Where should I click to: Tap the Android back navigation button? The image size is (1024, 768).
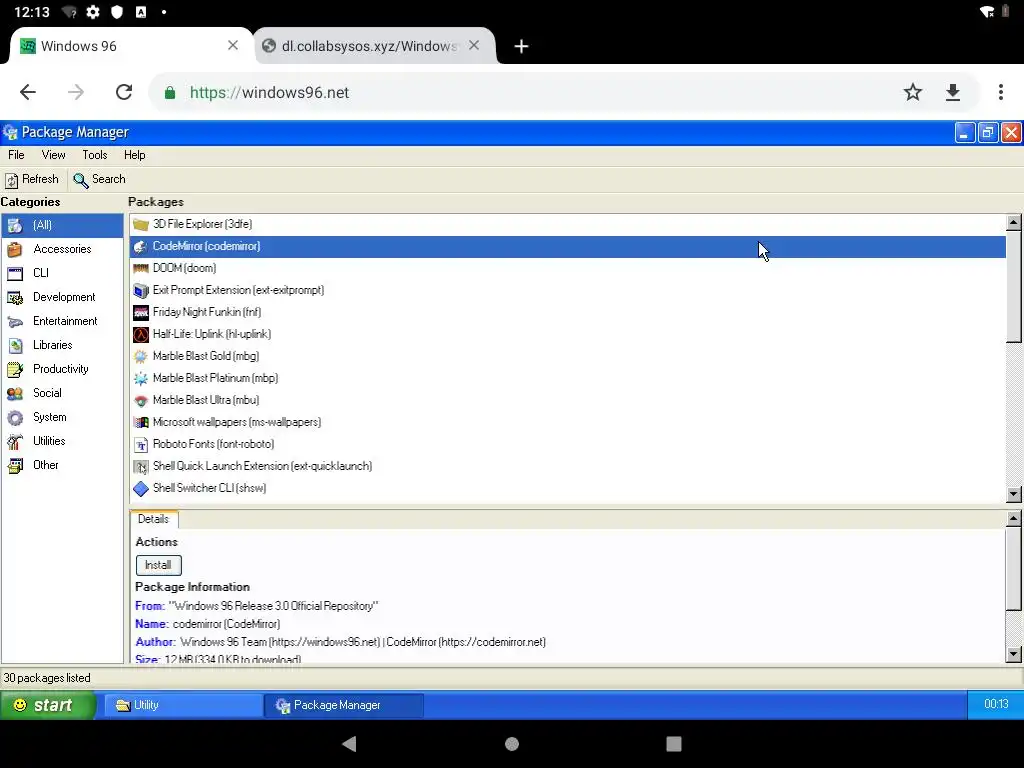click(x=349, y=744)
